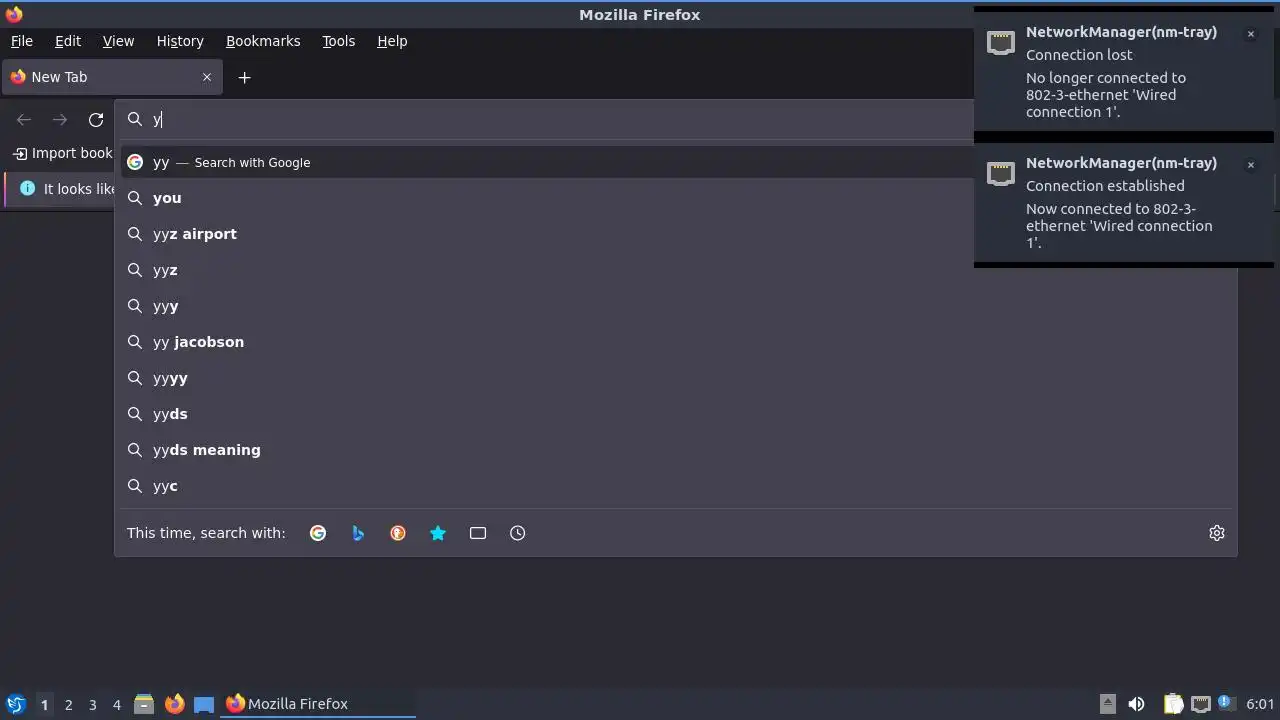Open the Edit menu
This screenshot has height=720, width=1280.
(68, 41)
